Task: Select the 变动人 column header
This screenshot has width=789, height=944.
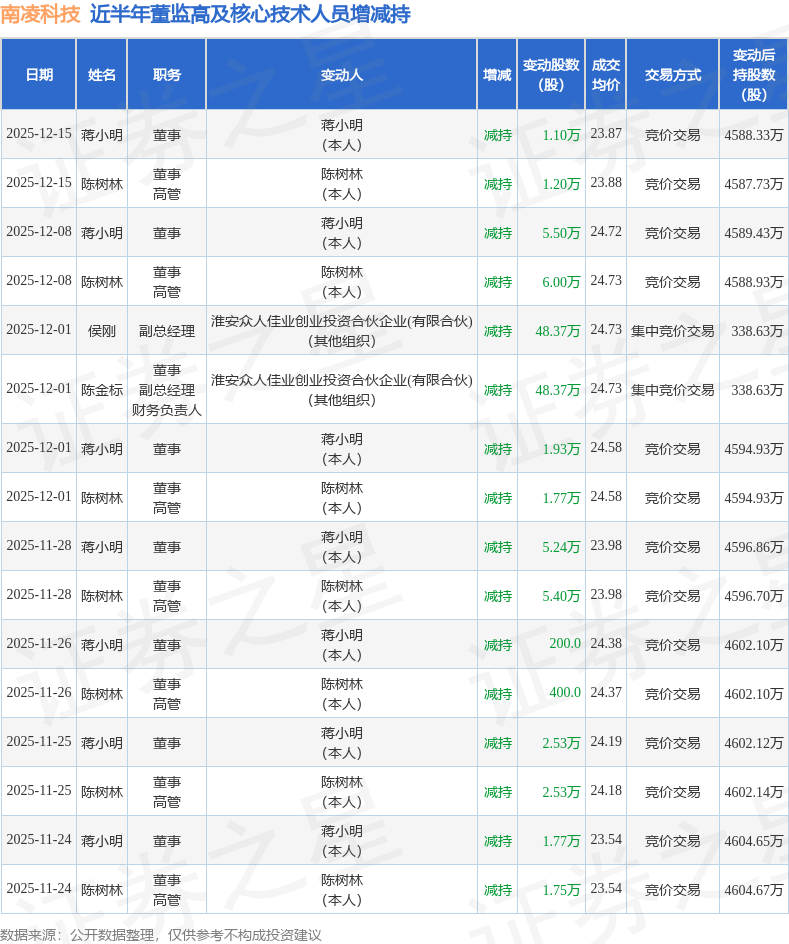Action: pos(342,75)
